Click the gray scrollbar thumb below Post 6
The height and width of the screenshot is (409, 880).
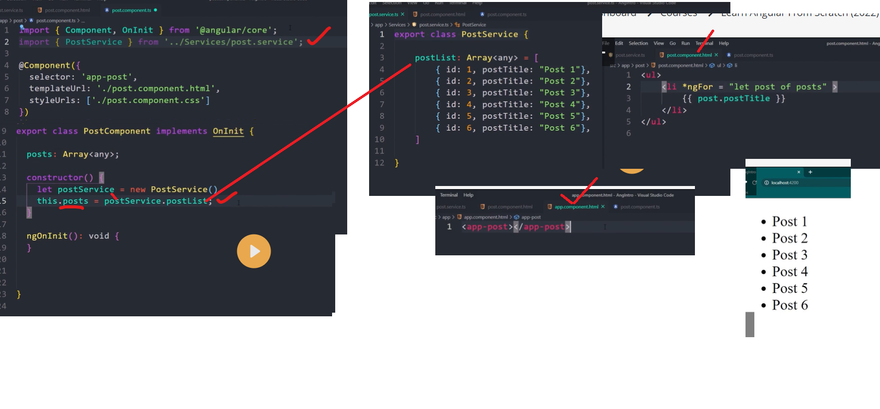(x=750, y=324)
